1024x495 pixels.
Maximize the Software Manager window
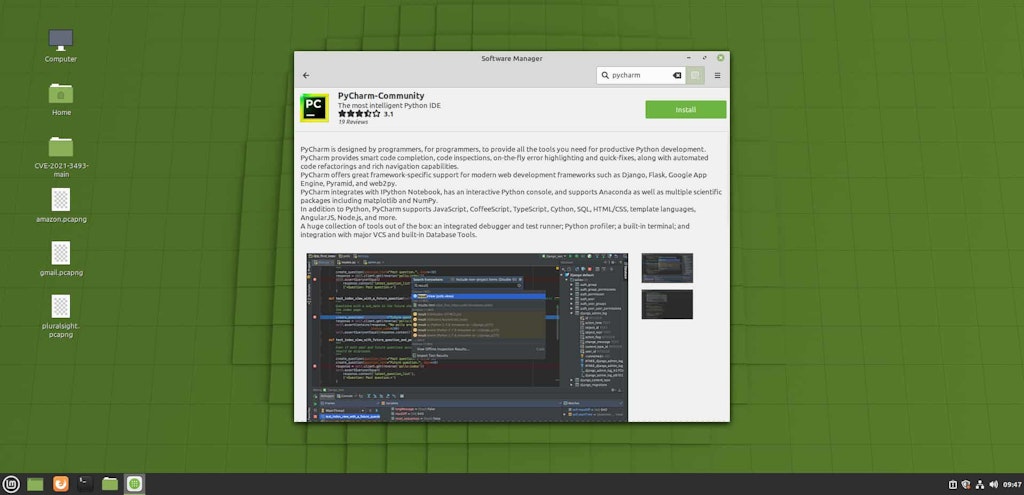point(705,58)
